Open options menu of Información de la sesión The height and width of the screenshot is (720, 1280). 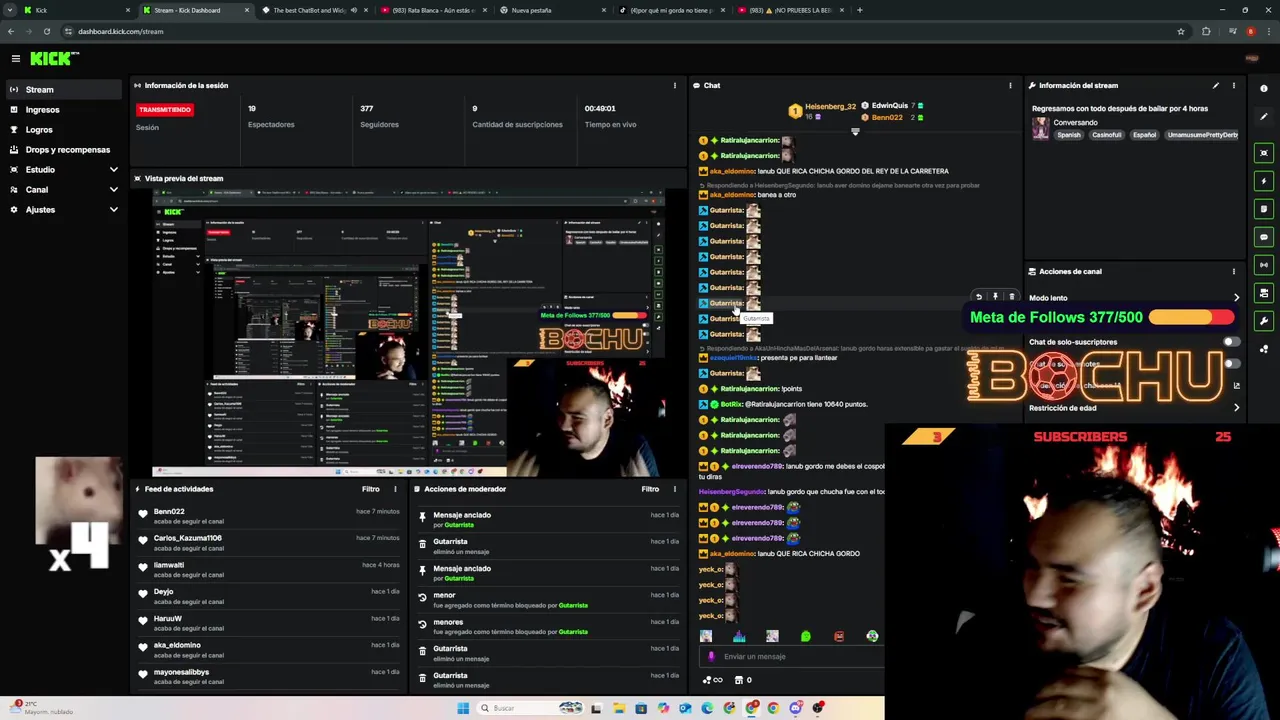tap(674, 86)
